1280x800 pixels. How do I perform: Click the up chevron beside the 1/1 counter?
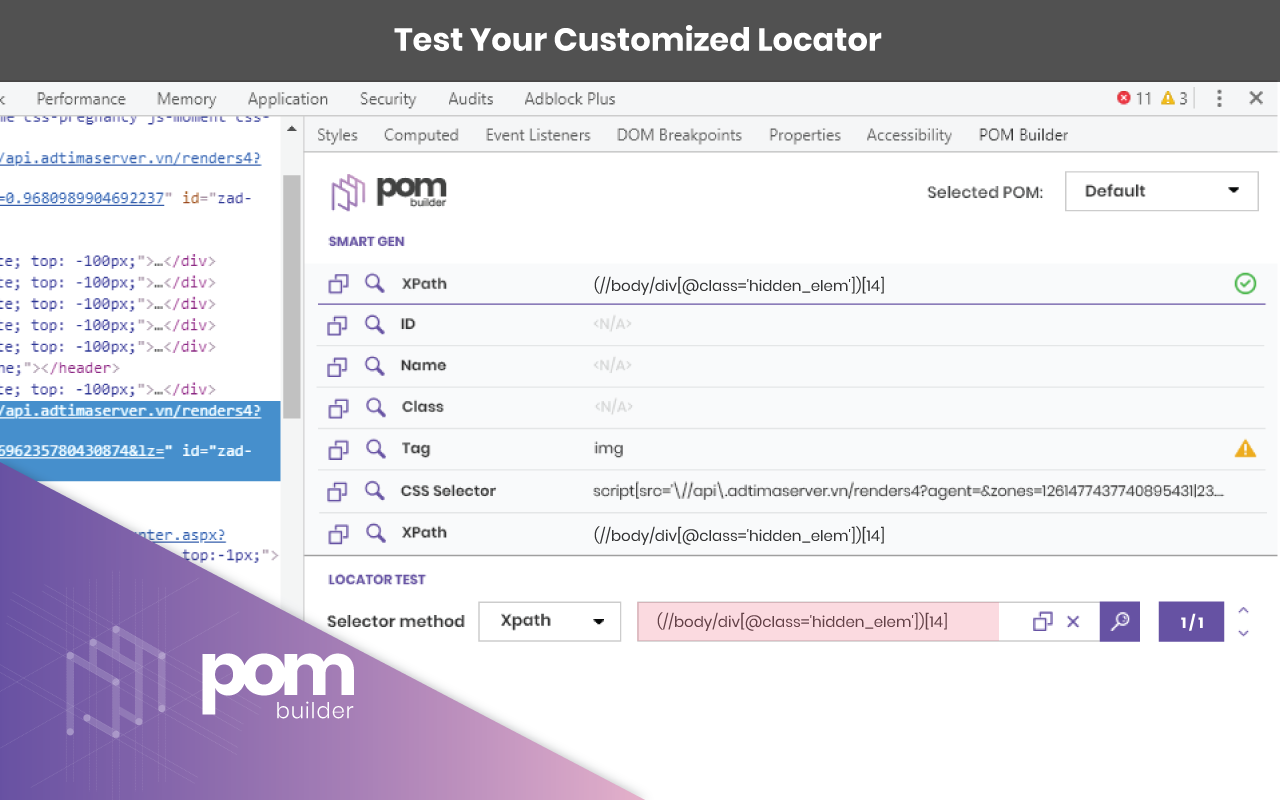click(1243, 610)
